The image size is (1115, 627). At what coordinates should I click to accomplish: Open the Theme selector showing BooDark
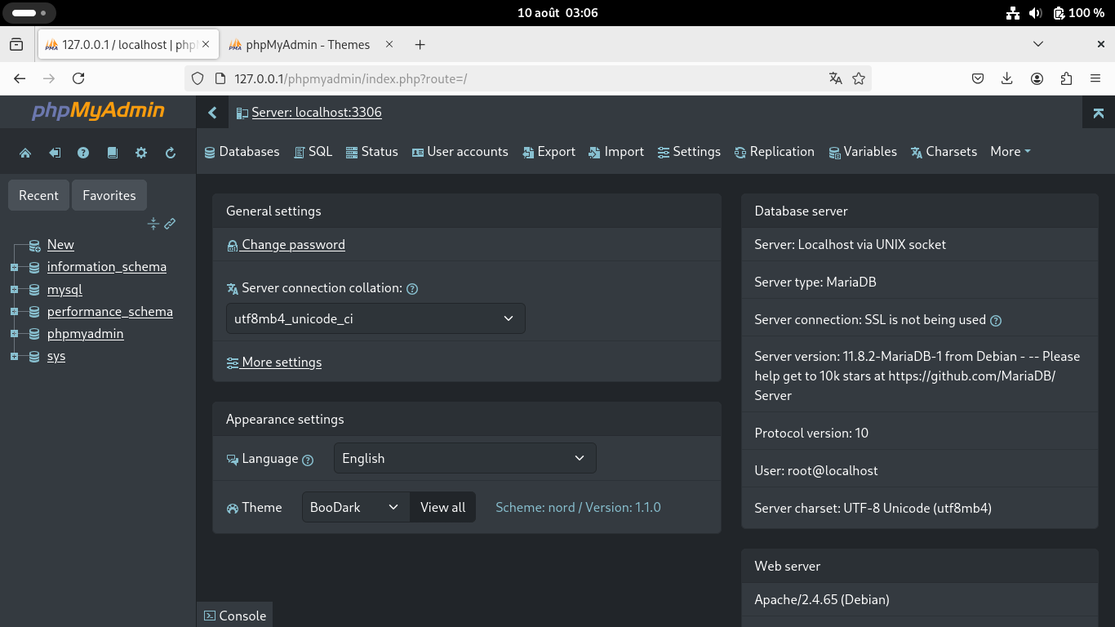coord(354,507)
